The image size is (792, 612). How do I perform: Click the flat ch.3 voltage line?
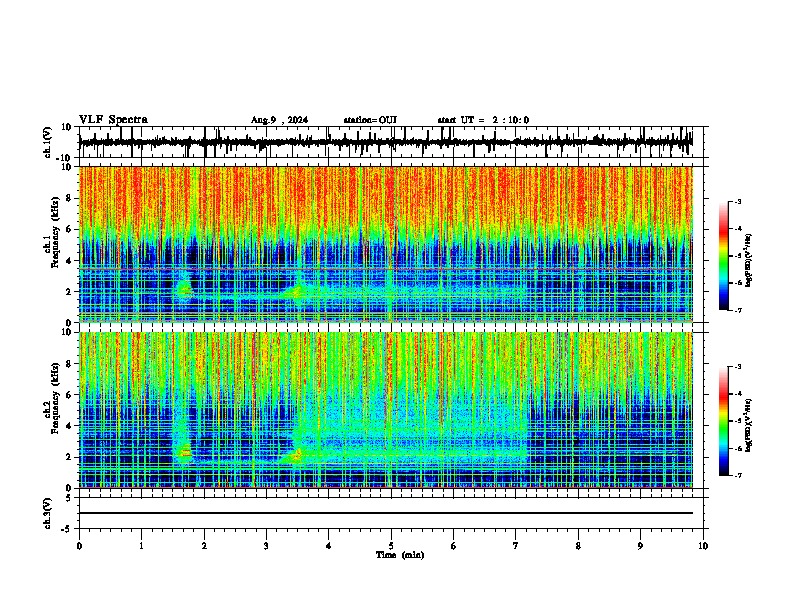386,513
